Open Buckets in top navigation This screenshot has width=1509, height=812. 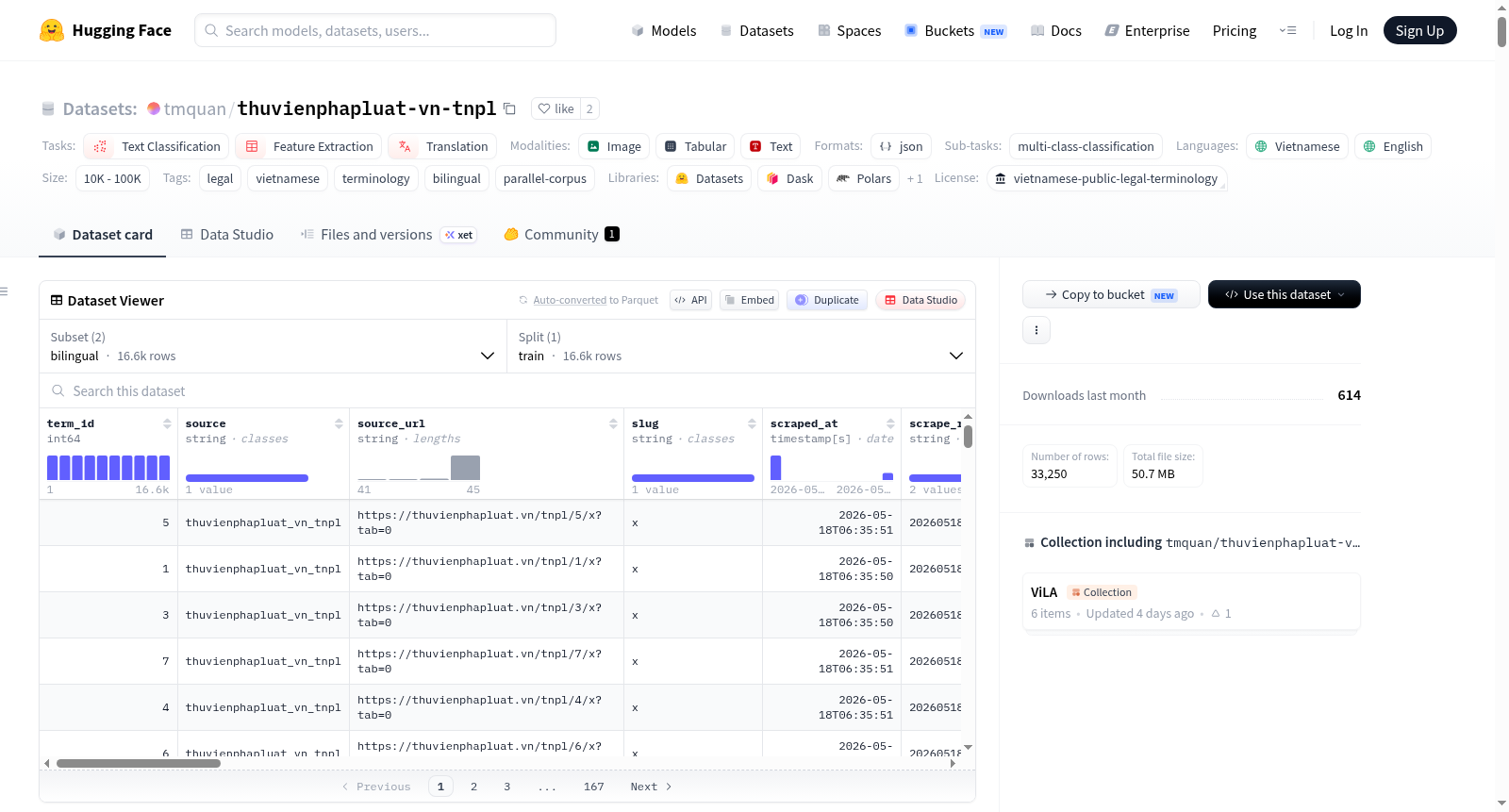(955, 30)
